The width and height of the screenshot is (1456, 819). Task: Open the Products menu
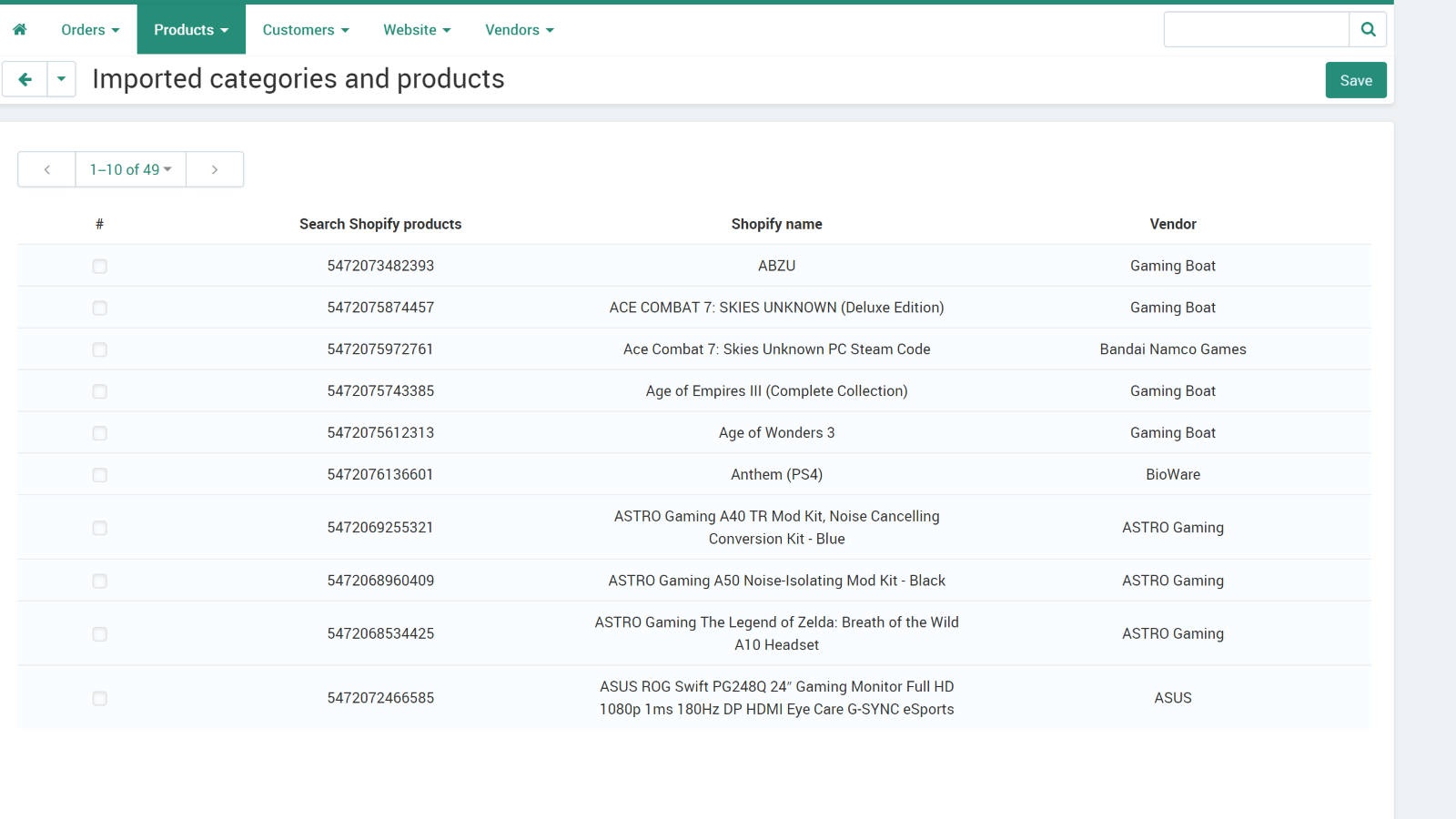[191, 30]
